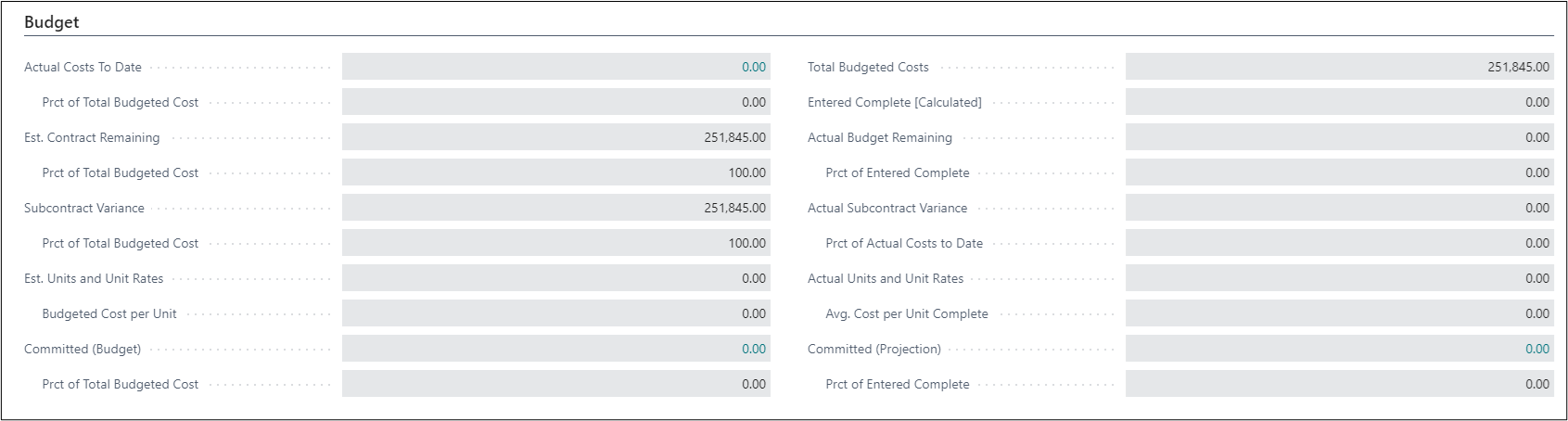Select the Prct field below Committed (Budget)
The width and height of the screenshot is (1568, 421).
coord(555,384)
